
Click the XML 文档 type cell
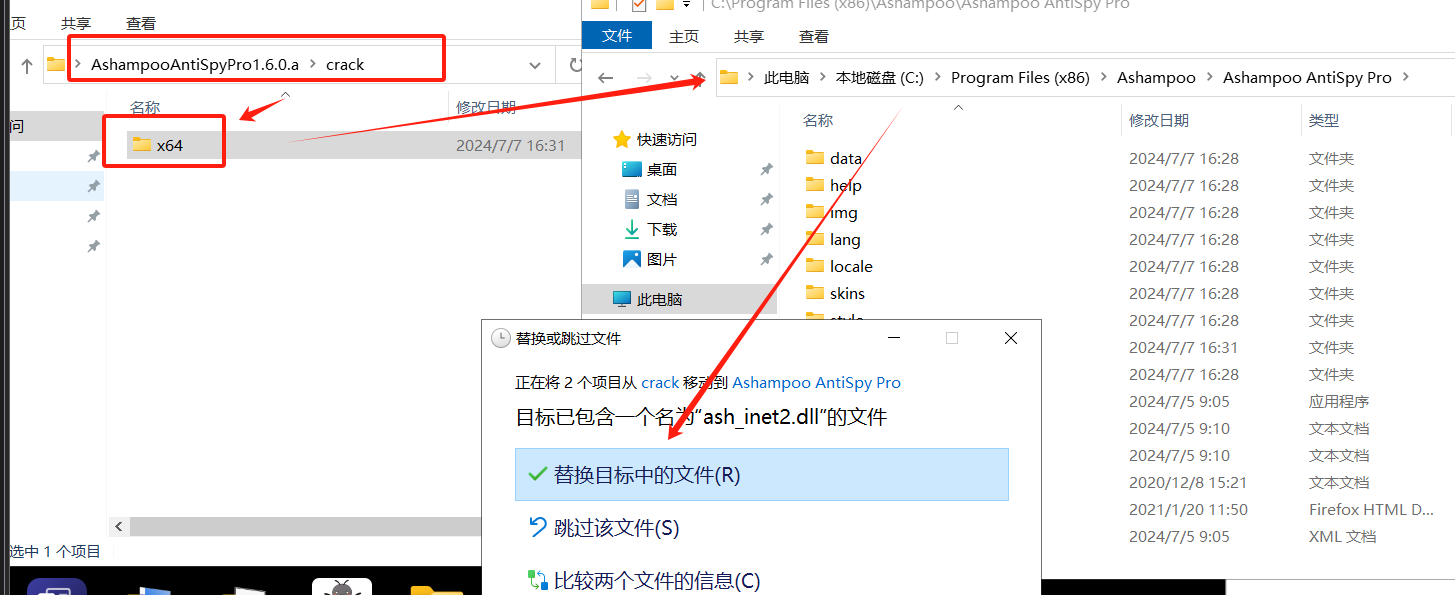[x=1342, y=536]
